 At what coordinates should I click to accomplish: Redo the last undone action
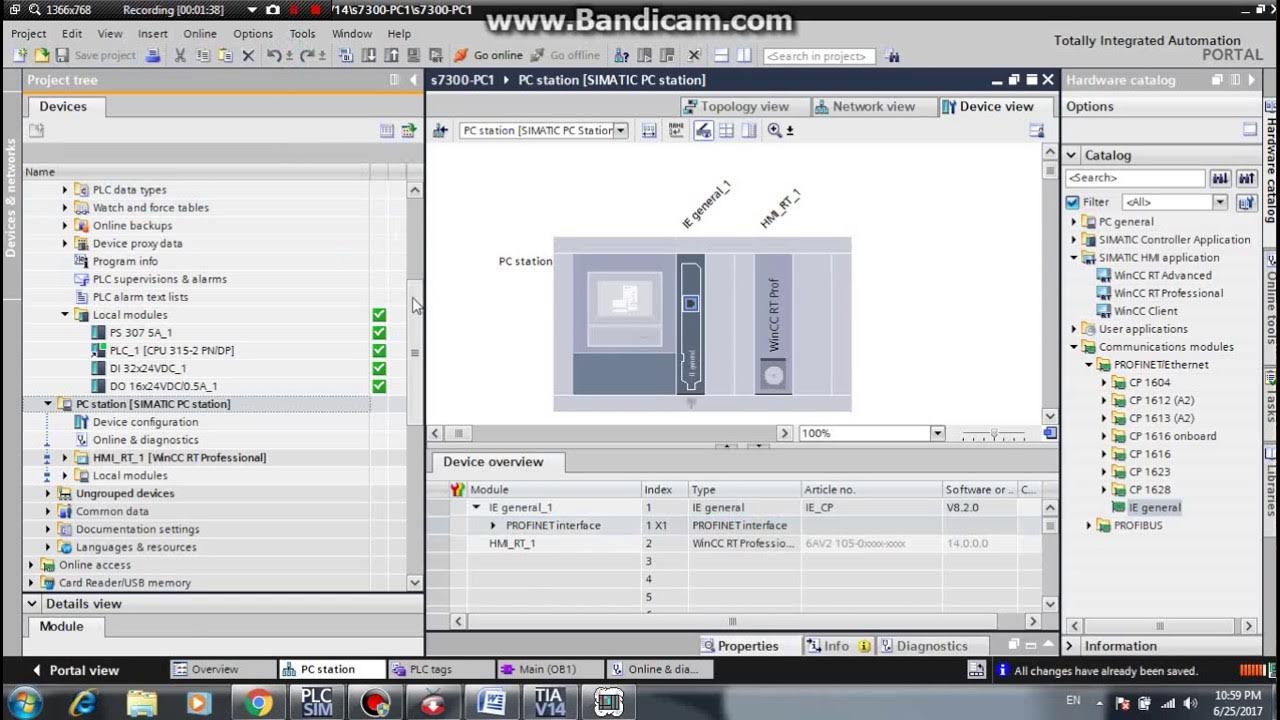(x=307, y=55)
